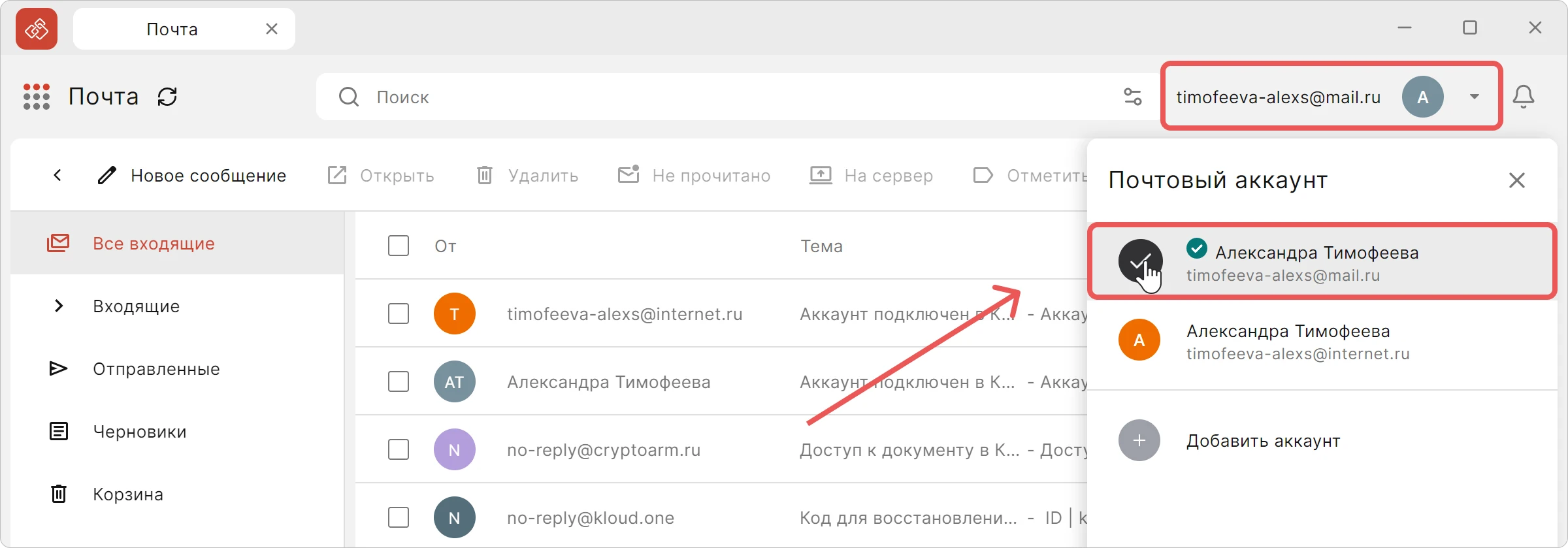Focus the Поиск search field

coord(738,97)
